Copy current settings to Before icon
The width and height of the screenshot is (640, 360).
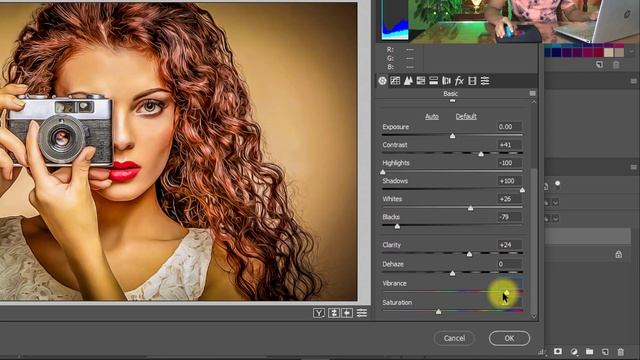(x=347, y=313)
